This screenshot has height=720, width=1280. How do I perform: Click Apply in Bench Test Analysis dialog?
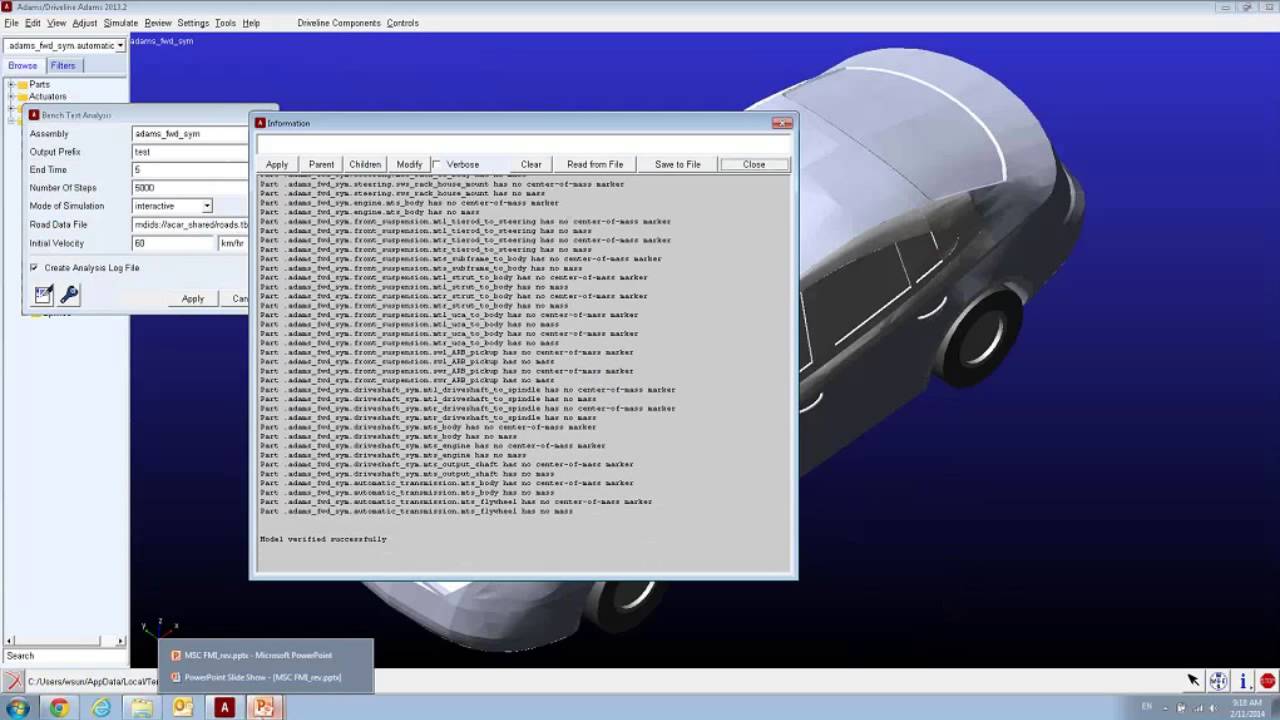(193, 299)
